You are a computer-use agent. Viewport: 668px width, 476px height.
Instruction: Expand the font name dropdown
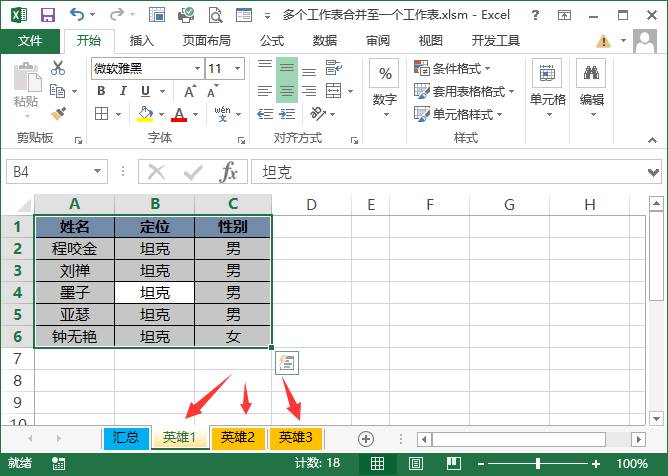pyautogui.click(x=197, y=68)
